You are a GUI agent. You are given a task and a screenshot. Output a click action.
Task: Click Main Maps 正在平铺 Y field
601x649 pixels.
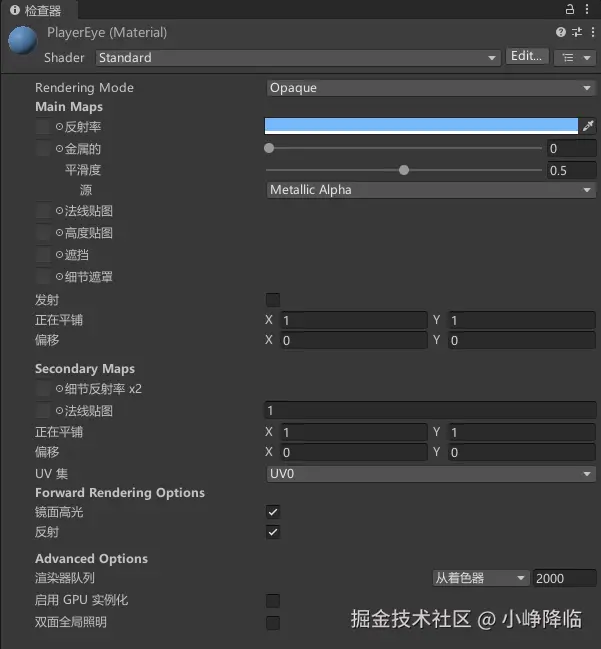click(x=522, y=320)
